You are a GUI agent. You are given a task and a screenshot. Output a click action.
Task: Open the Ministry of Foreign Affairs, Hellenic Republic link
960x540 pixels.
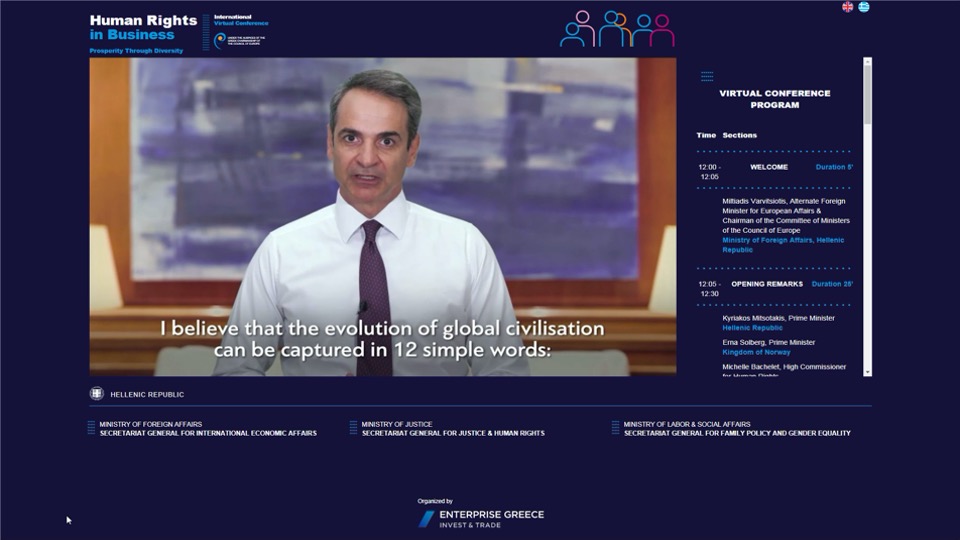pos(783,245)
